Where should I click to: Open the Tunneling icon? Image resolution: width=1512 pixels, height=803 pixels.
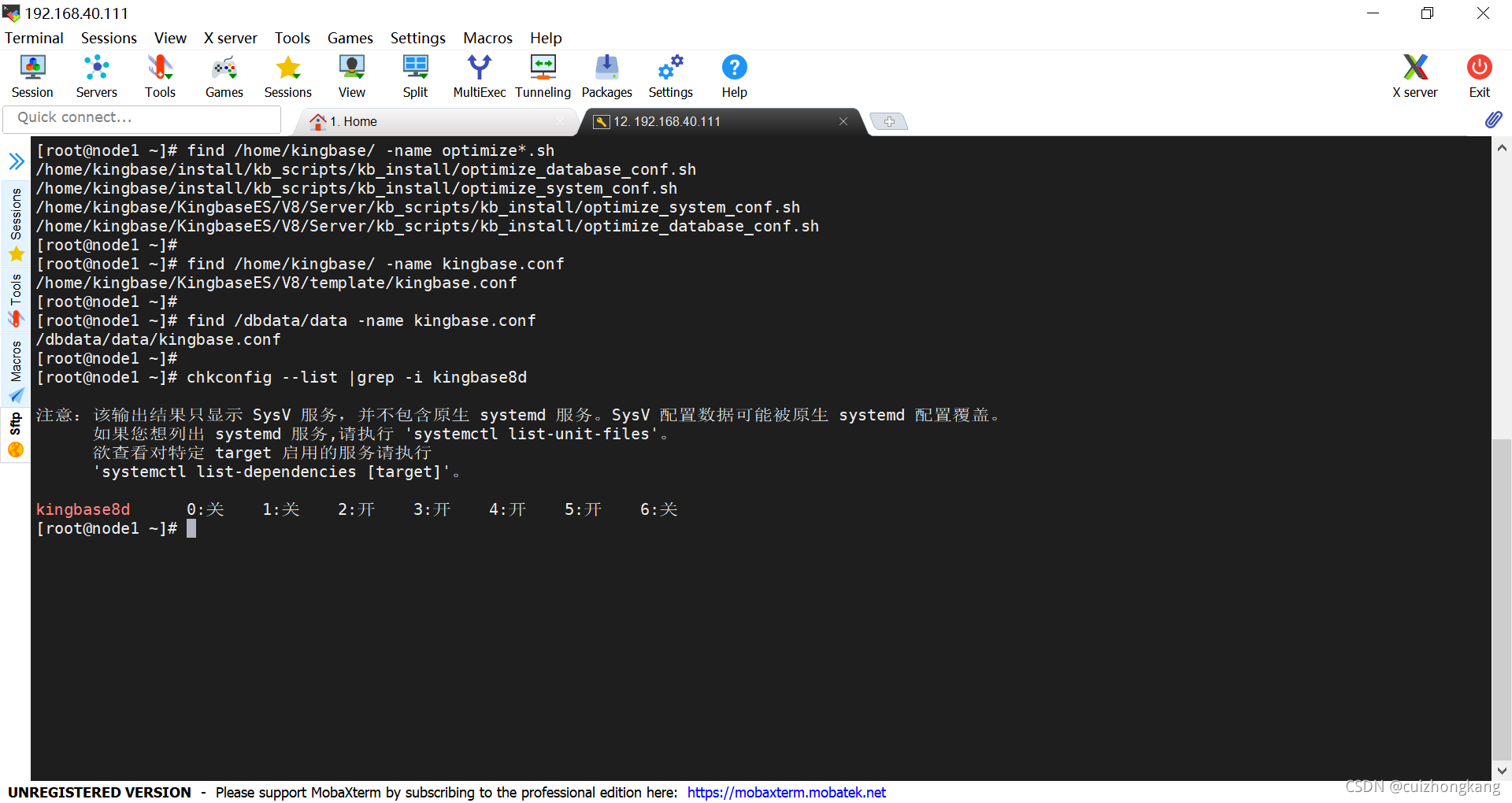click(x=543, y=76)
